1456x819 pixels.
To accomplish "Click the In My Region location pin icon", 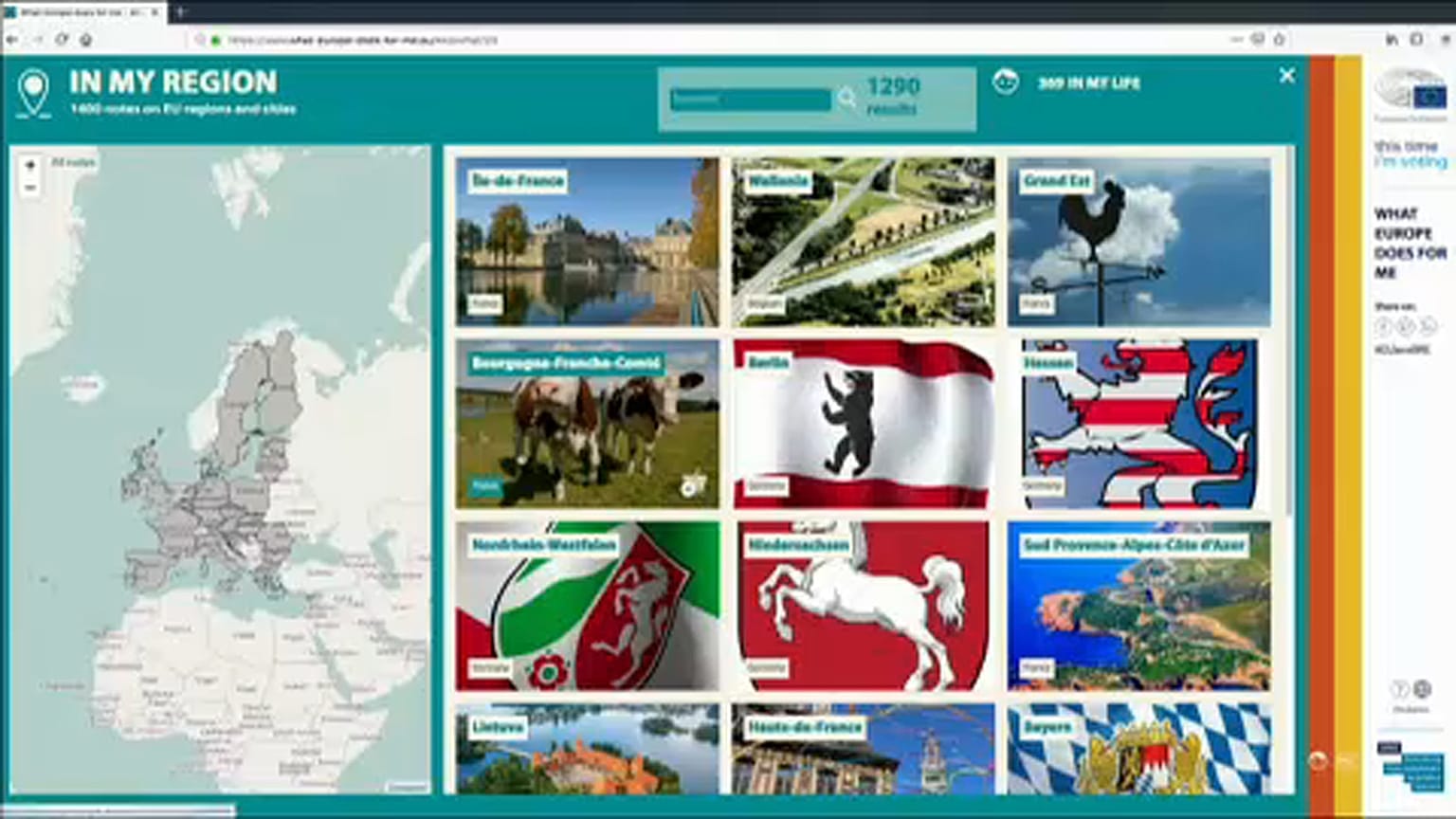I will (x=34, y=94).
